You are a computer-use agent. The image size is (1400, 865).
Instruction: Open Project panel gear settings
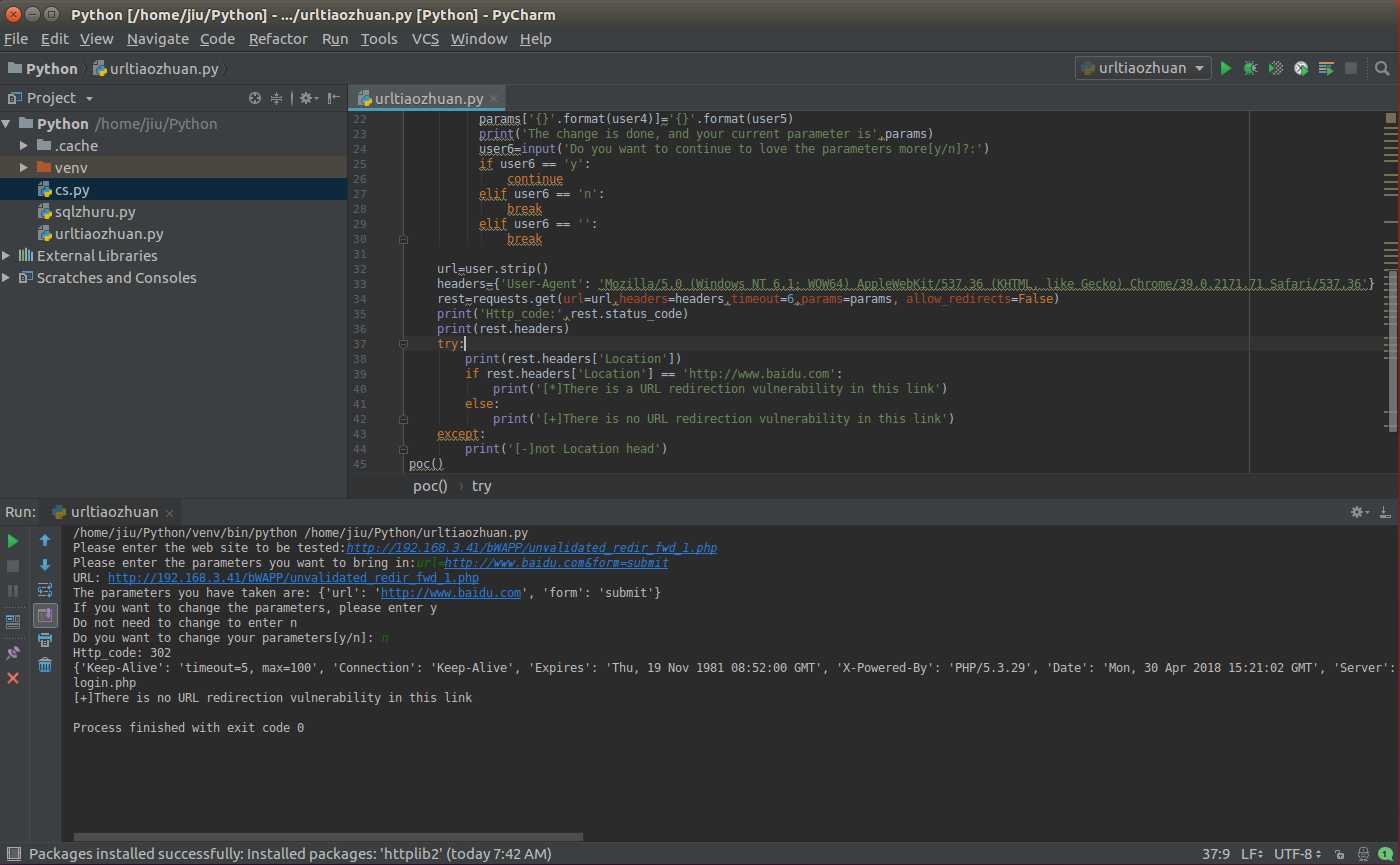click(x=307, y=98)
